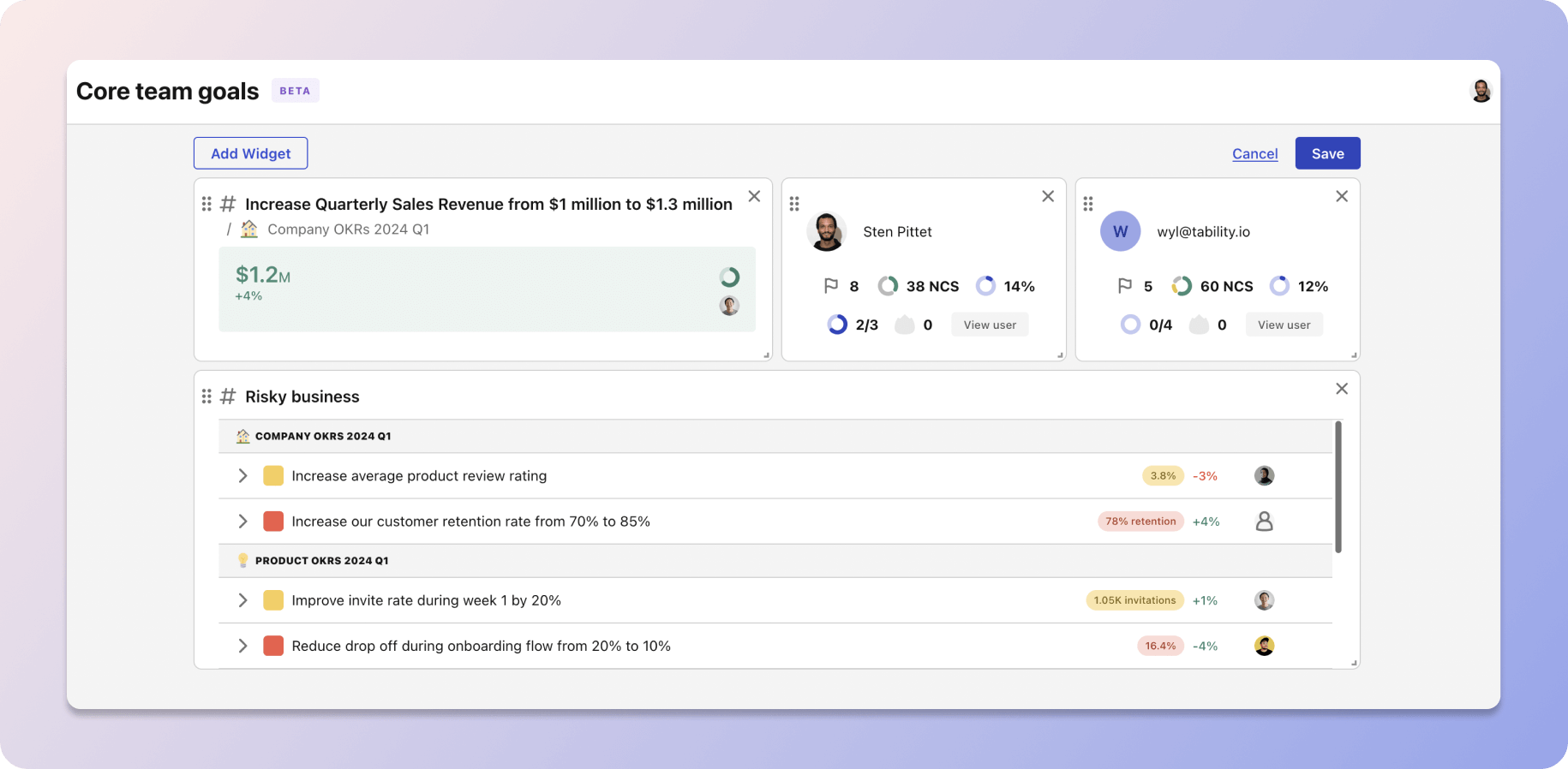Click the wyl@tability.io email text

click(x=1203, y=232)
